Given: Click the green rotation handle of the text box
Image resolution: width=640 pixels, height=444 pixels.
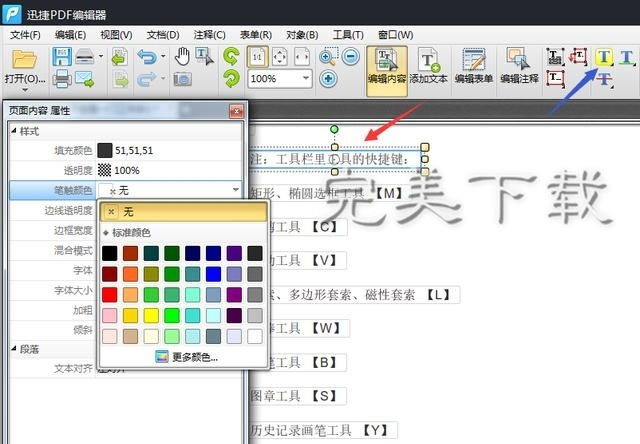Looking at the screenshot, I should 334,129.
